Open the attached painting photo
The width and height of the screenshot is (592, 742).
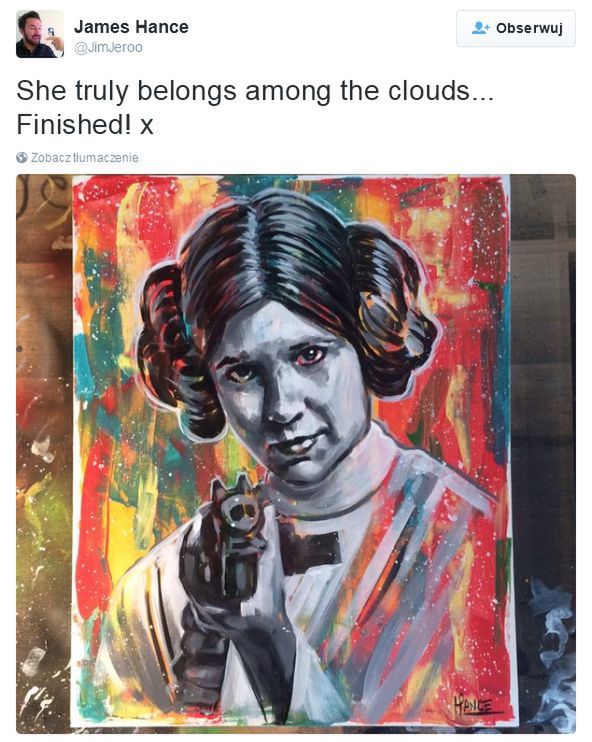[x=296, y=453]
